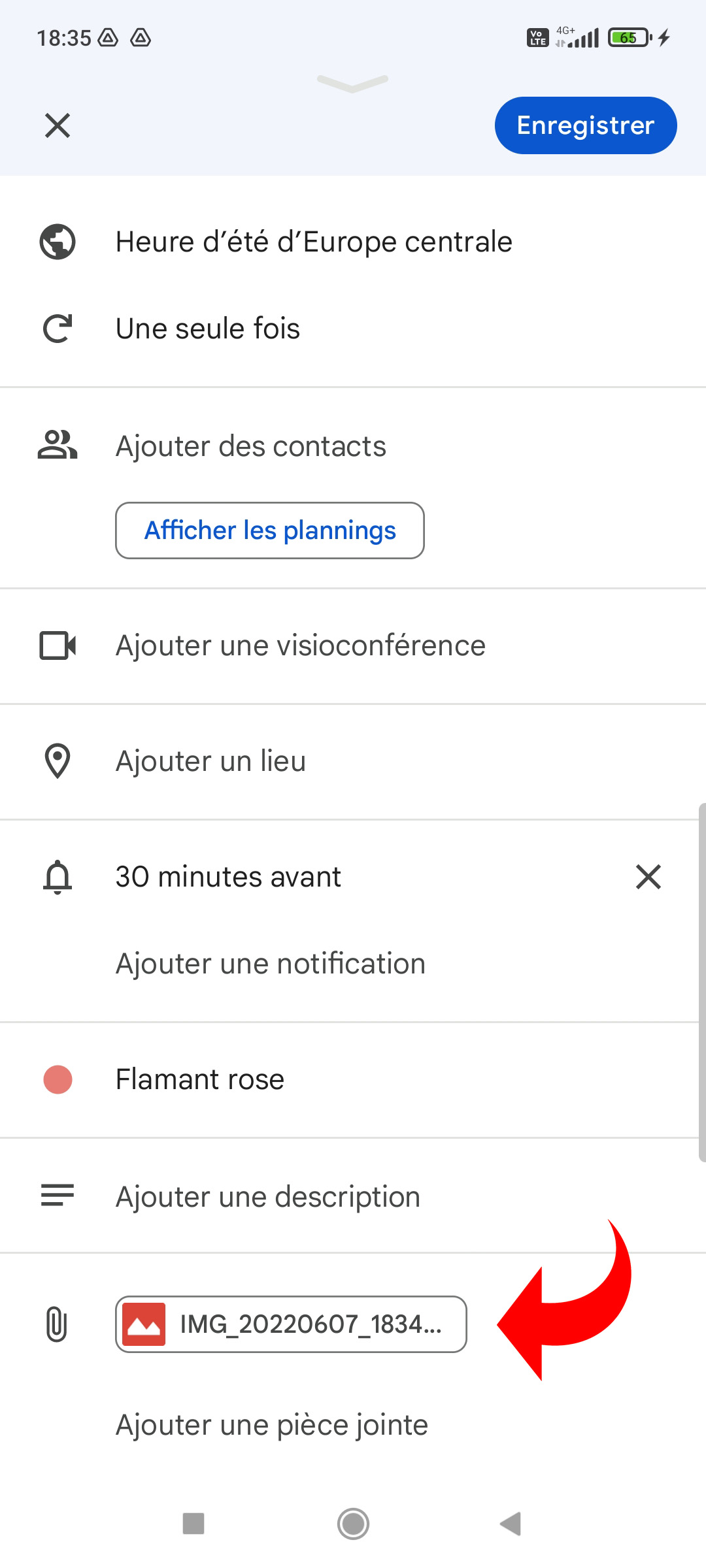706x1568 pixels.
Task: Tap the contacts people icon
Action: [x=58, y=446]
